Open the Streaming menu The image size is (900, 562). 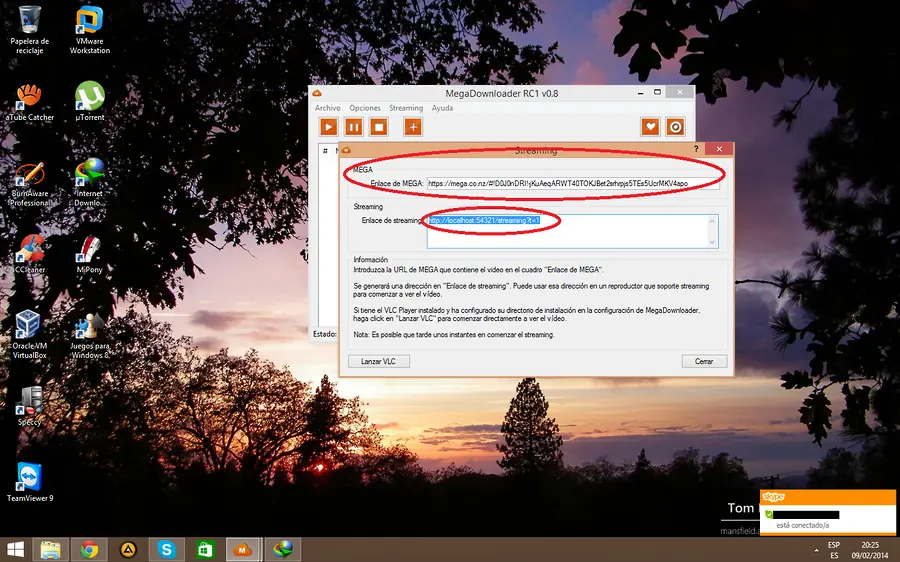coord(406,108)
